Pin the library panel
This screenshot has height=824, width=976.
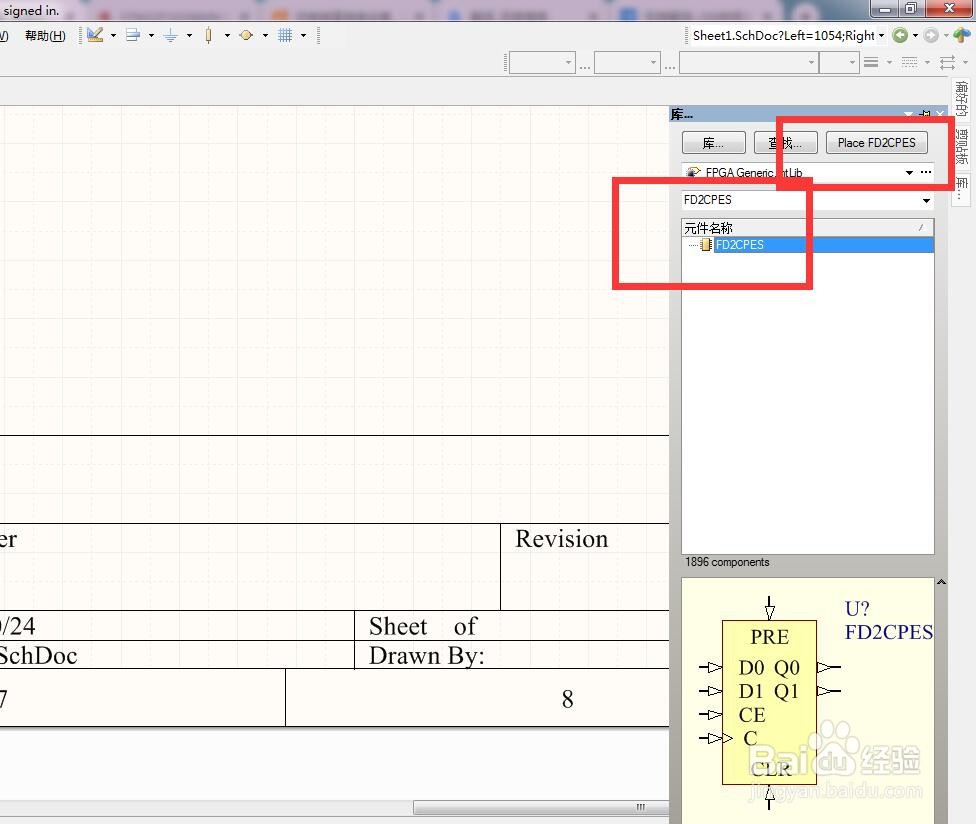[925, 114]
